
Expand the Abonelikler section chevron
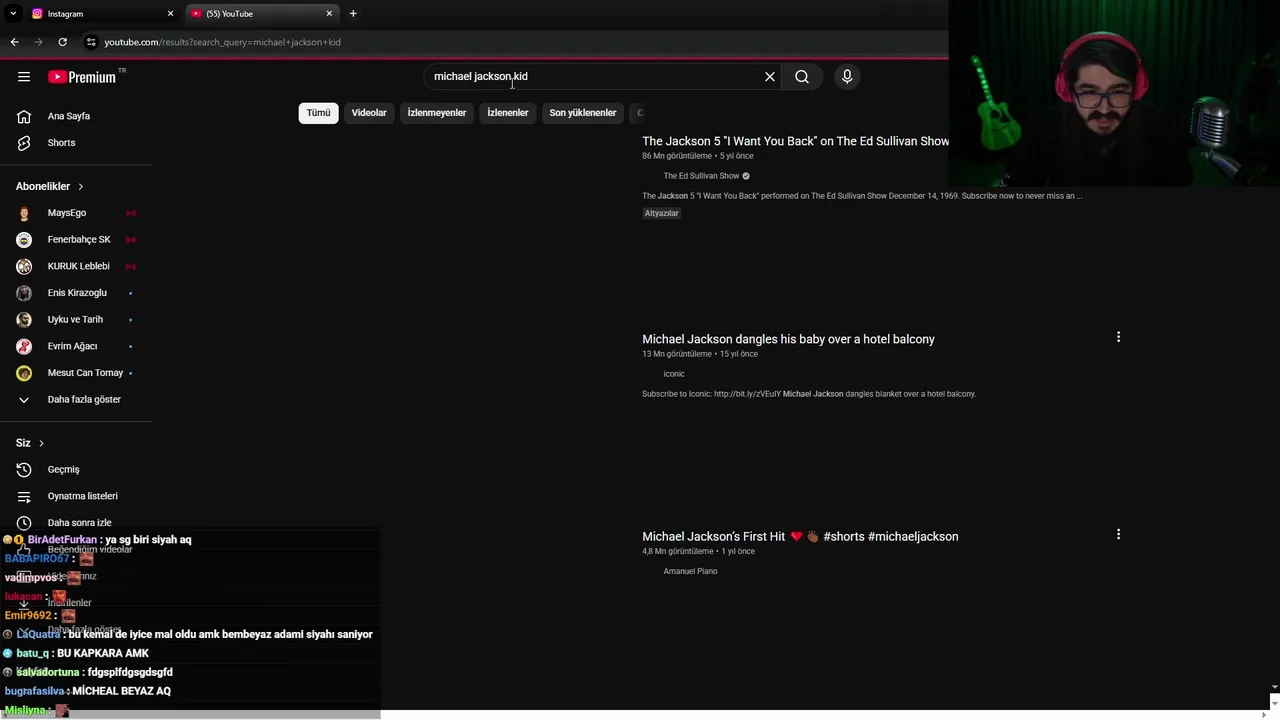(80, 187)
